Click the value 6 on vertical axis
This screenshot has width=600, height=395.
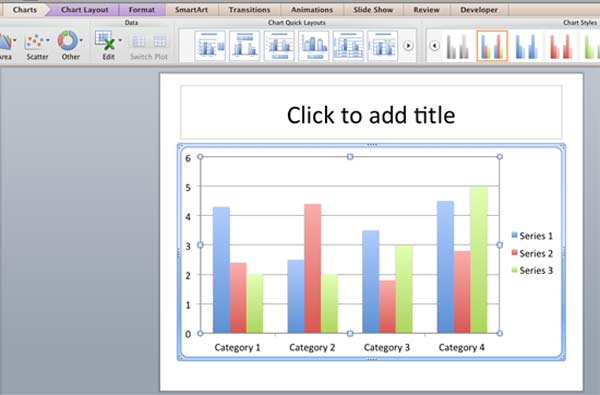[x=188, y=158]
